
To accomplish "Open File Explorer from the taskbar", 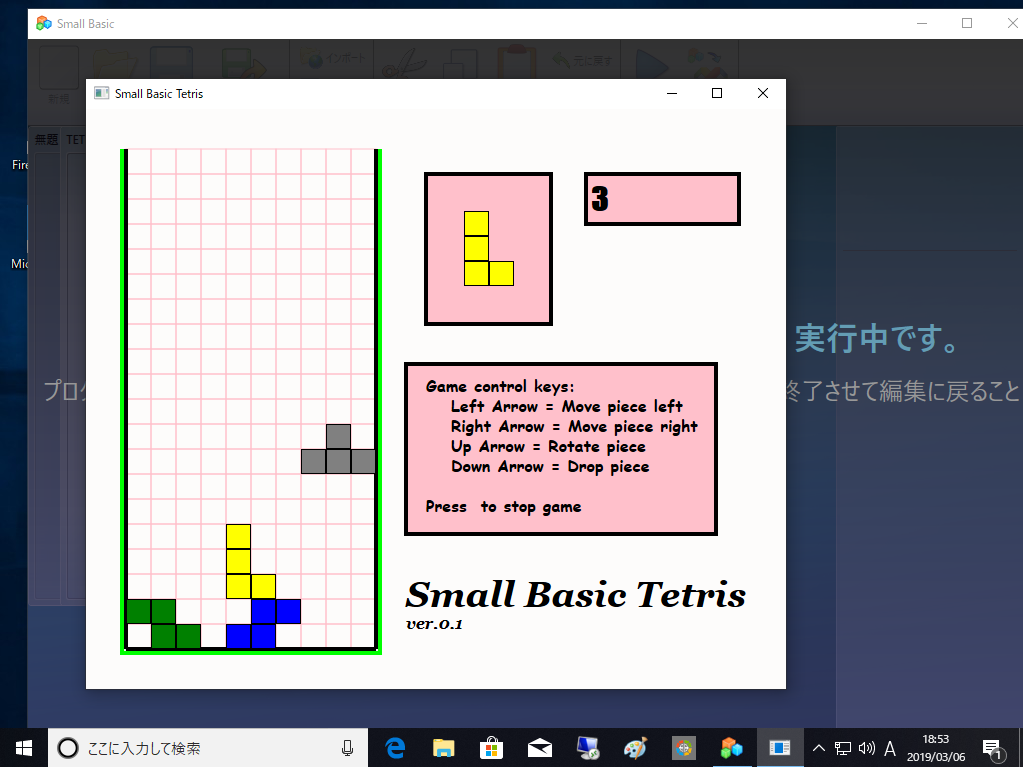I will (443, 748).
